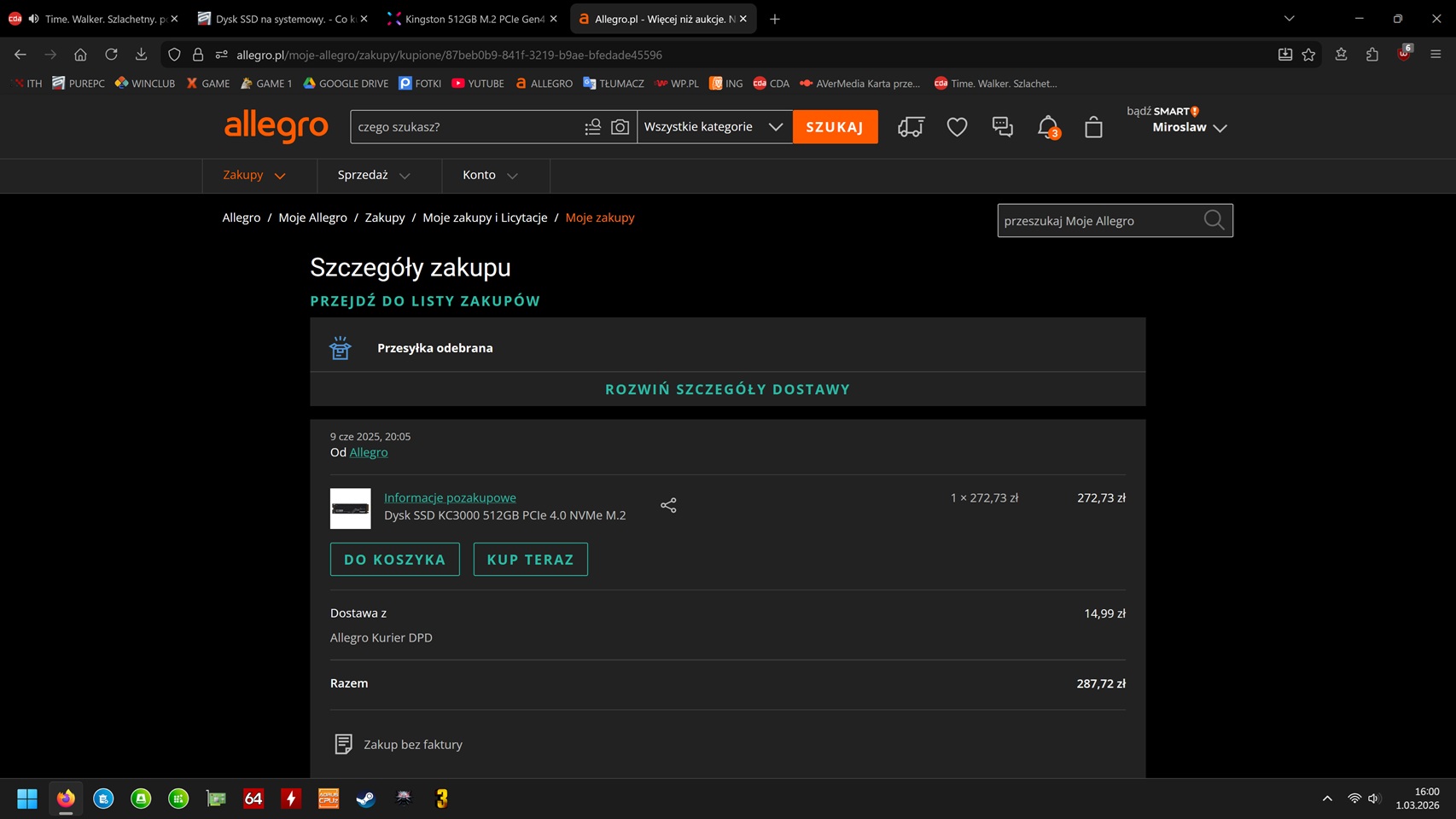Switch to Dysk SSD na systemowy tab
This screenshot has width=1456, height=819.
282,19
